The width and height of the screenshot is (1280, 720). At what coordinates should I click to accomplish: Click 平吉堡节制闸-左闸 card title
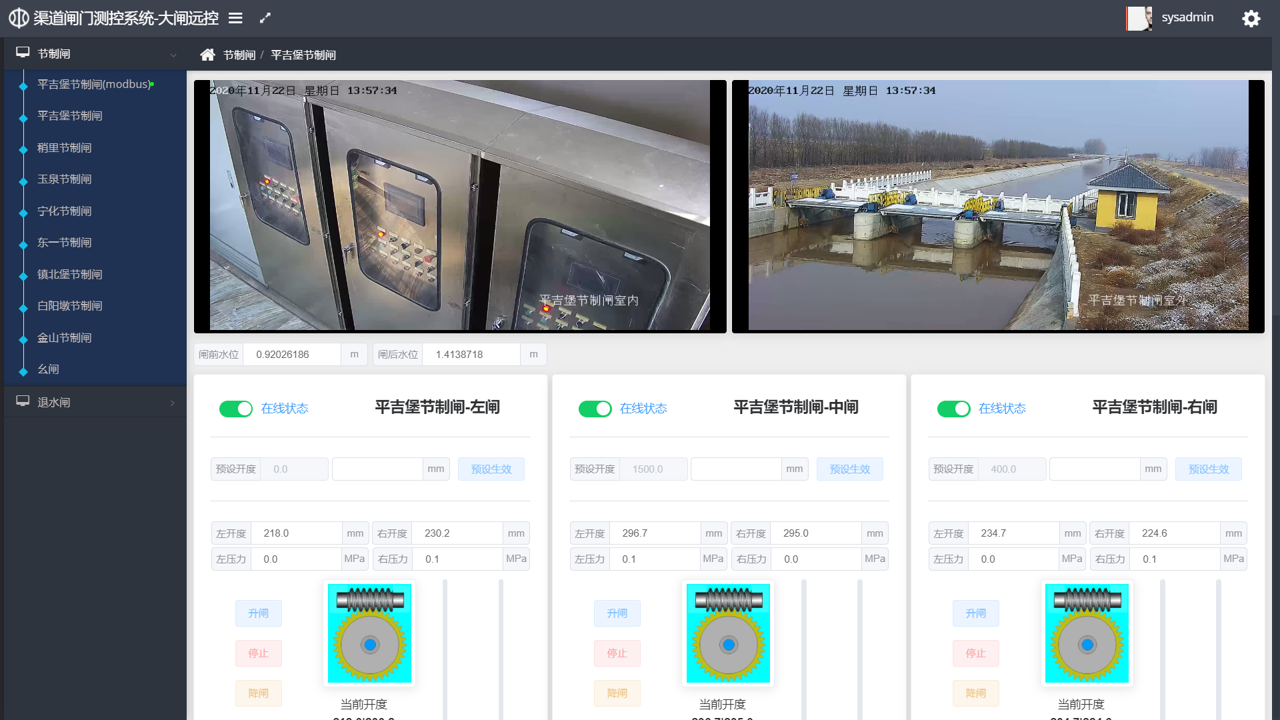tap(437, 407)
